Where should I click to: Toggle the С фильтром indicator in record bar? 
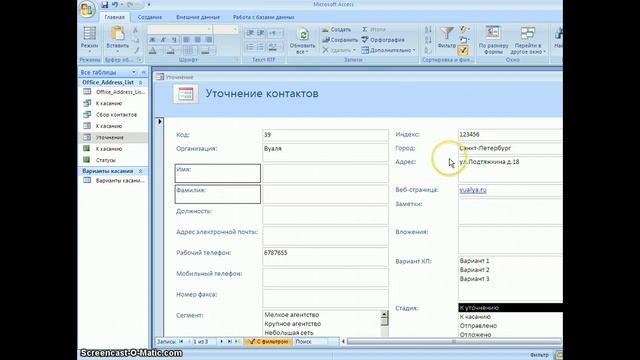pyautogui.click(x=269, y=341)
